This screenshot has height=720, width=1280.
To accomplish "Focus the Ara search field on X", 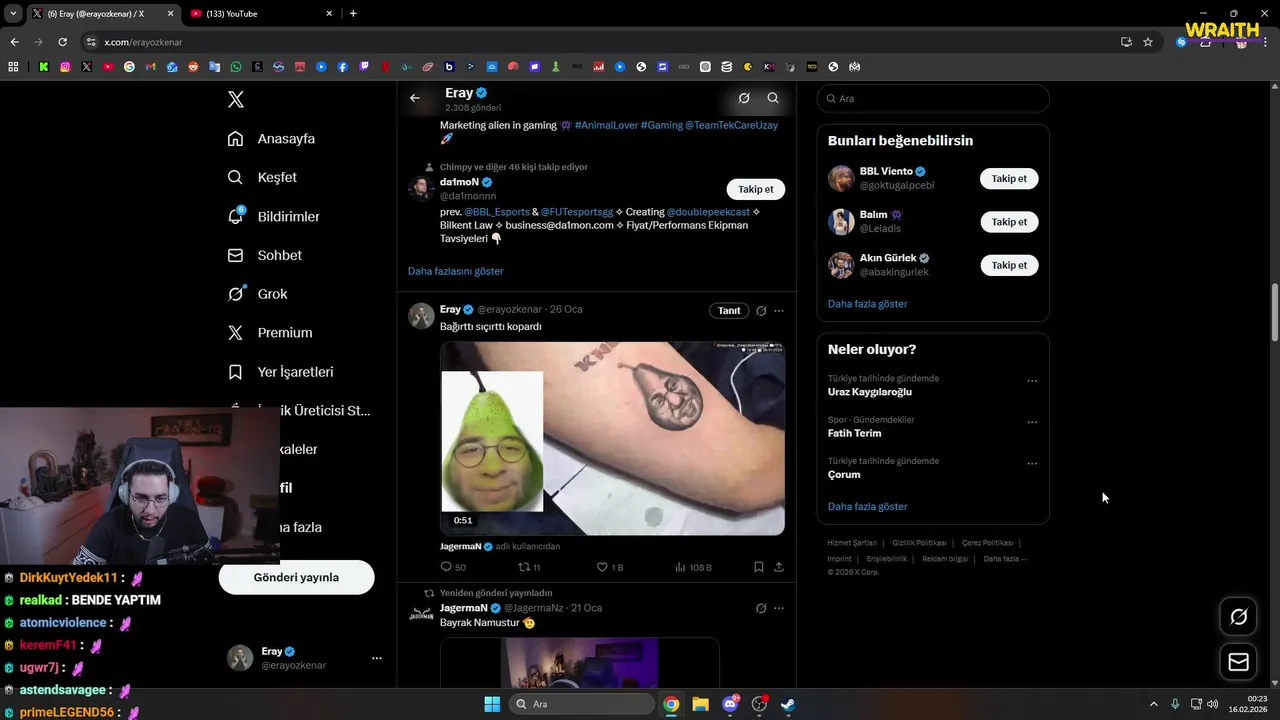I will (x=933, y=99).
